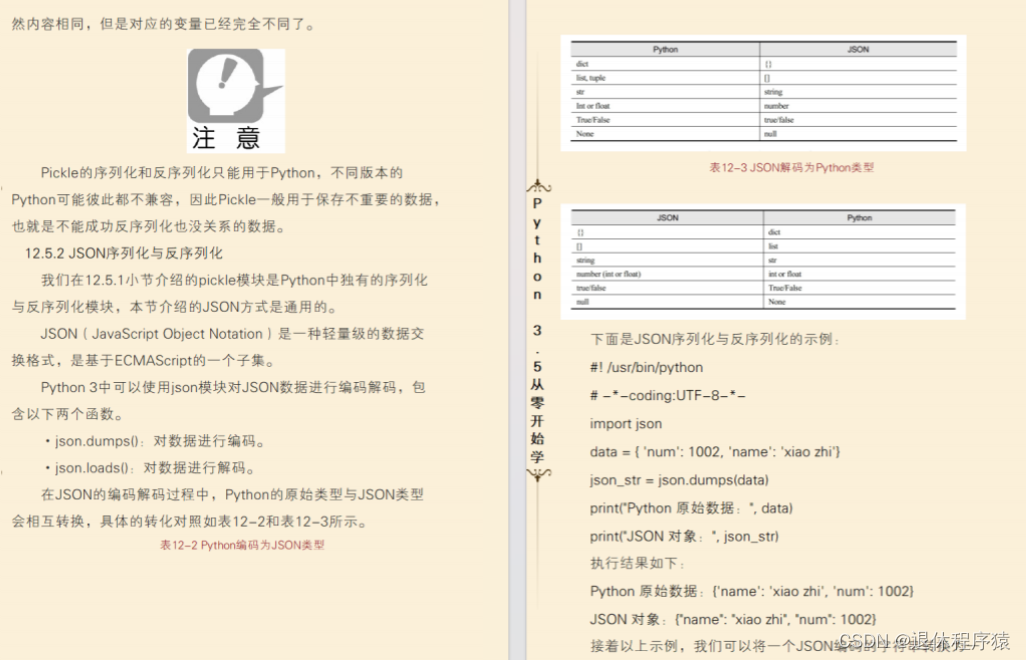Click the heading '12.5.2 JSON序列化与反序列化'
The width and height of the screenshot is (1026, 660).
pyautogui.click(x=124, y=254)
